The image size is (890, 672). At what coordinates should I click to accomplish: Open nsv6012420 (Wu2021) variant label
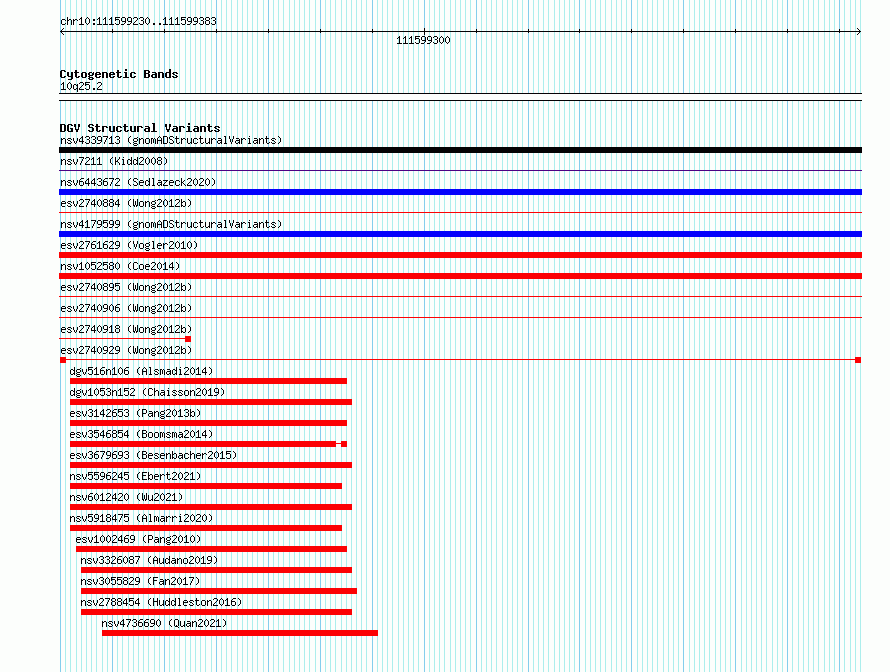click(x=126, y=497)
